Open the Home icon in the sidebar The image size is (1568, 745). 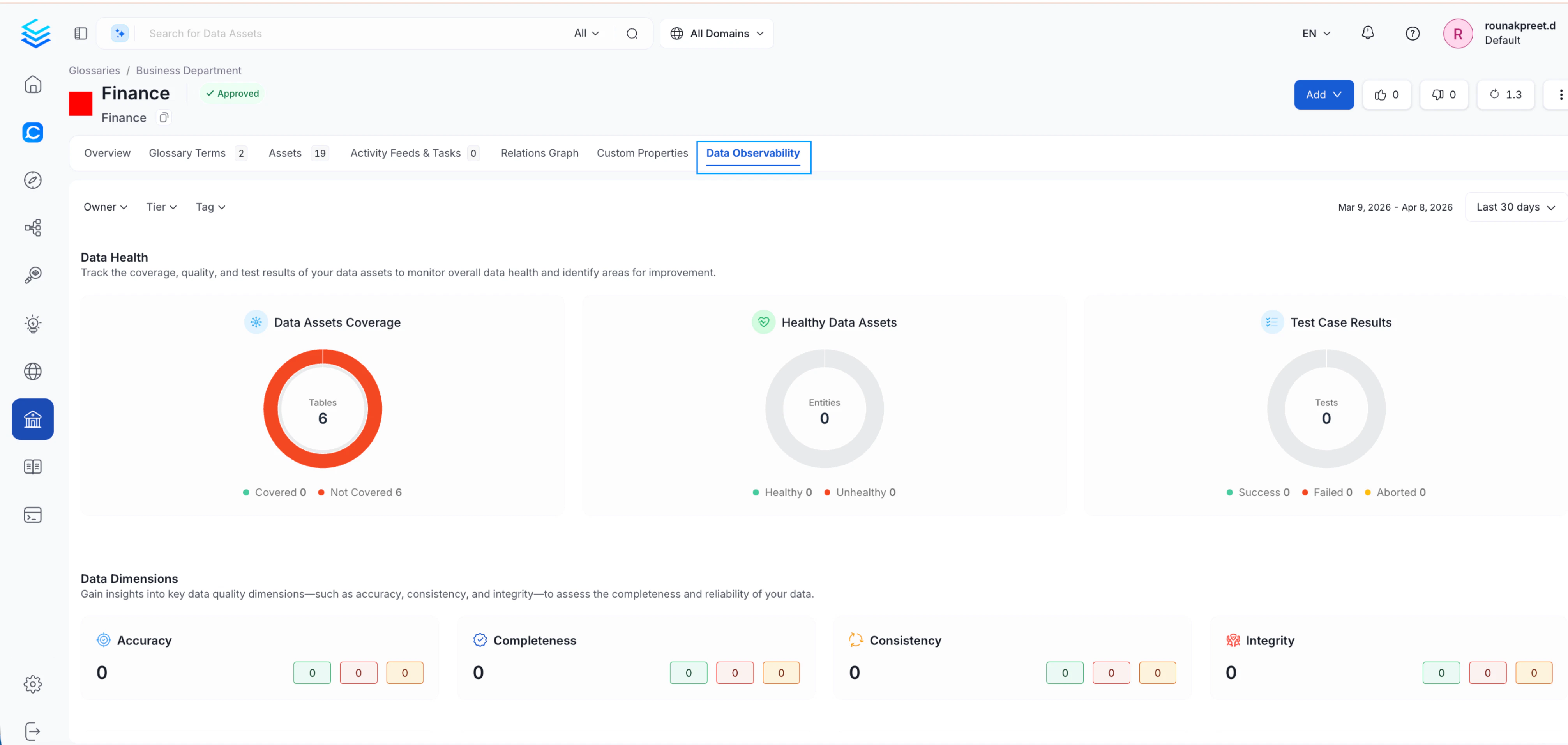(x=32, y=84)
